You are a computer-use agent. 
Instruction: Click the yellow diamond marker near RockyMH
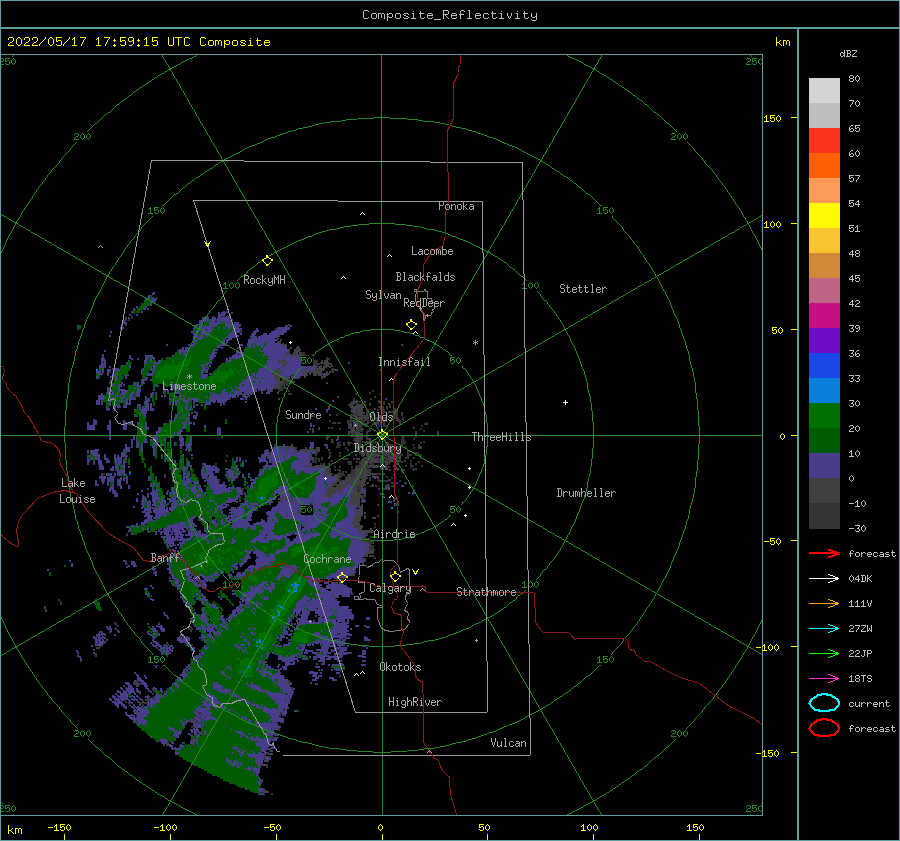point(267,261)
